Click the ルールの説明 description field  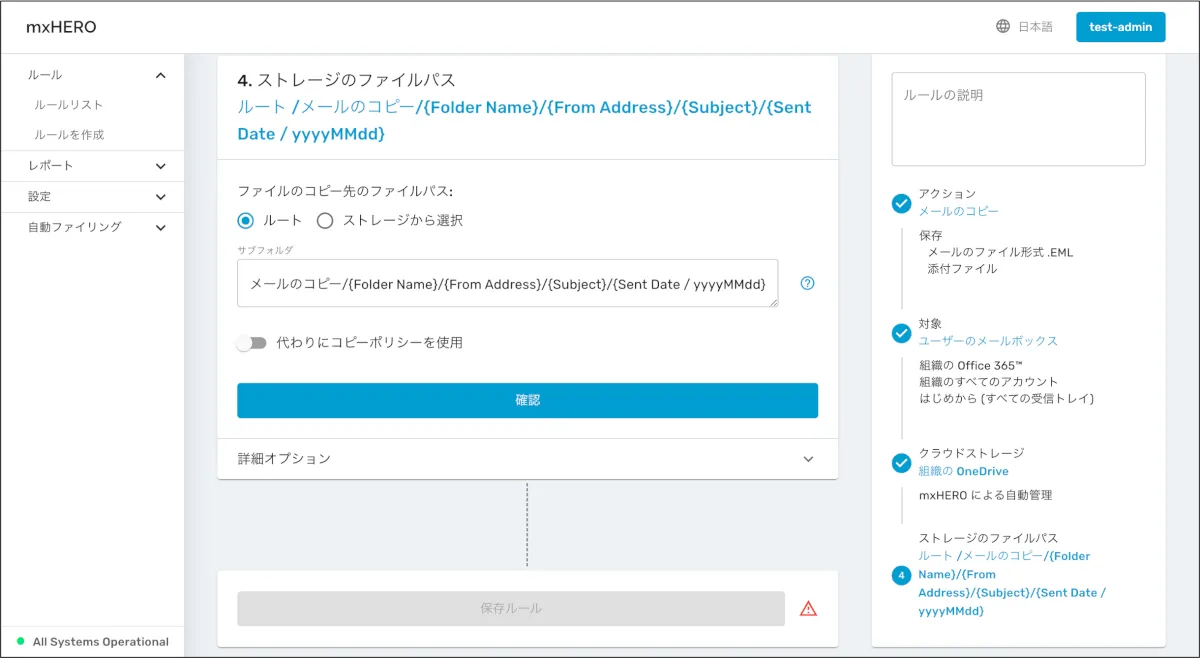[1018, 119]
